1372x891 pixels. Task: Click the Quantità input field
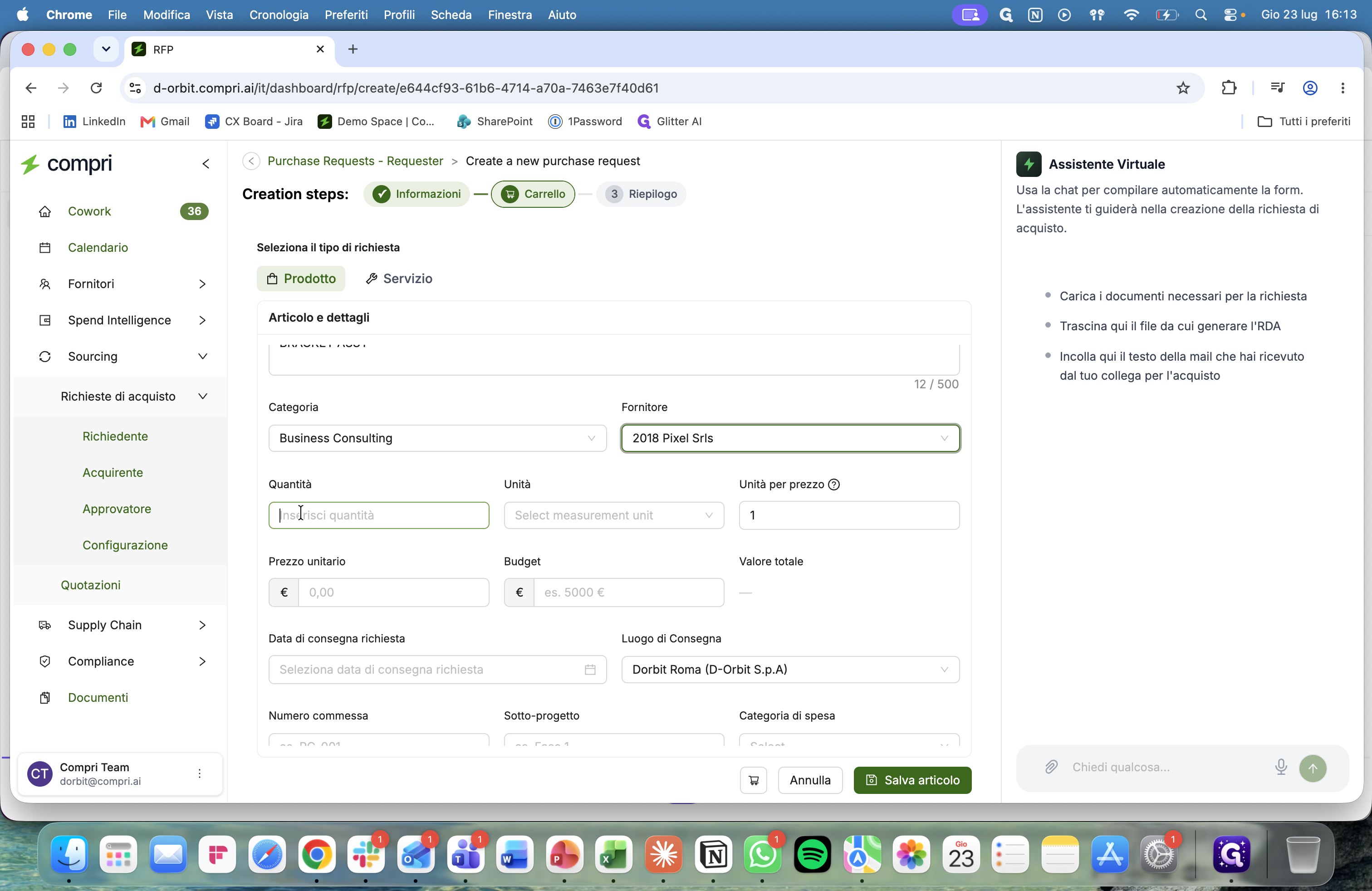pos(379,516)
